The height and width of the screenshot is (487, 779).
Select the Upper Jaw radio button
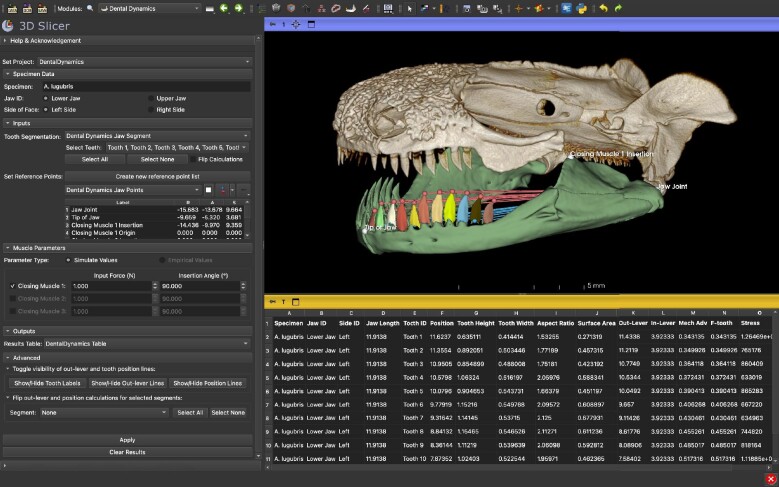pyautogui.click(x=151, y=98)
